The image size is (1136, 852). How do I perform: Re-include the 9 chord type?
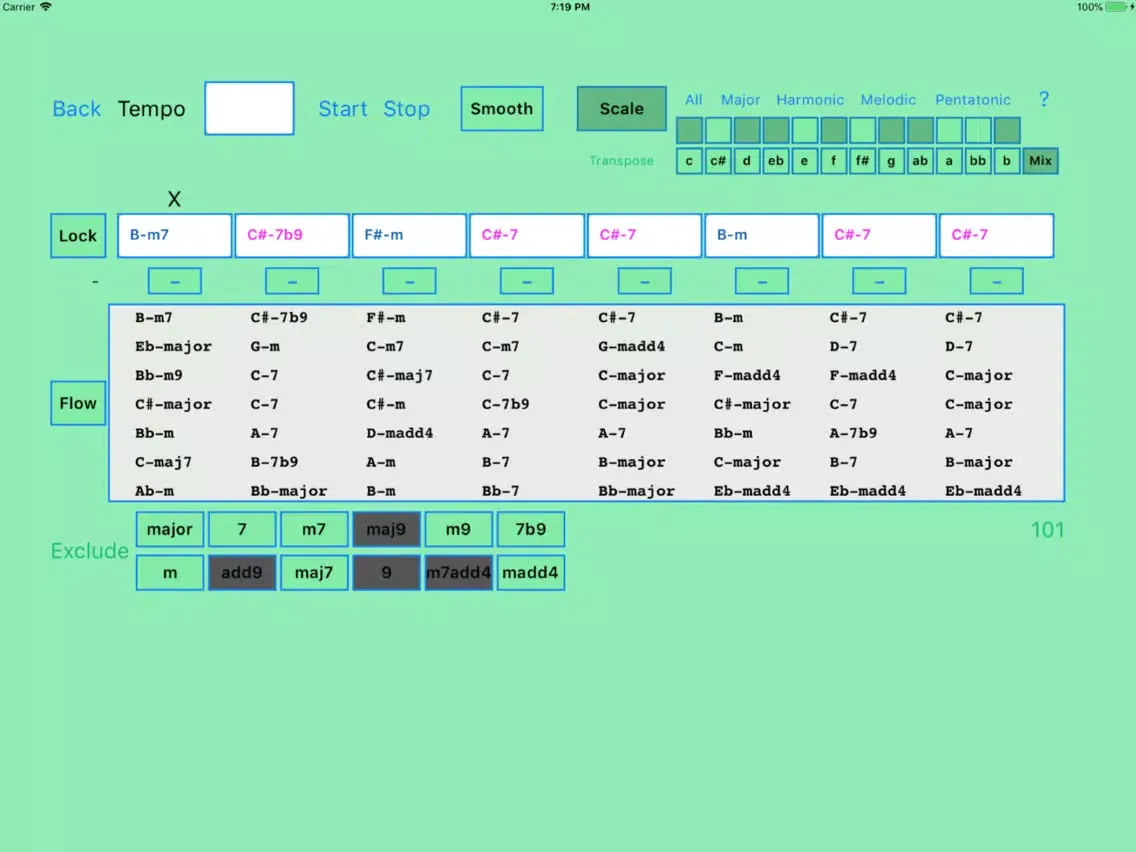tap(386, 573)
